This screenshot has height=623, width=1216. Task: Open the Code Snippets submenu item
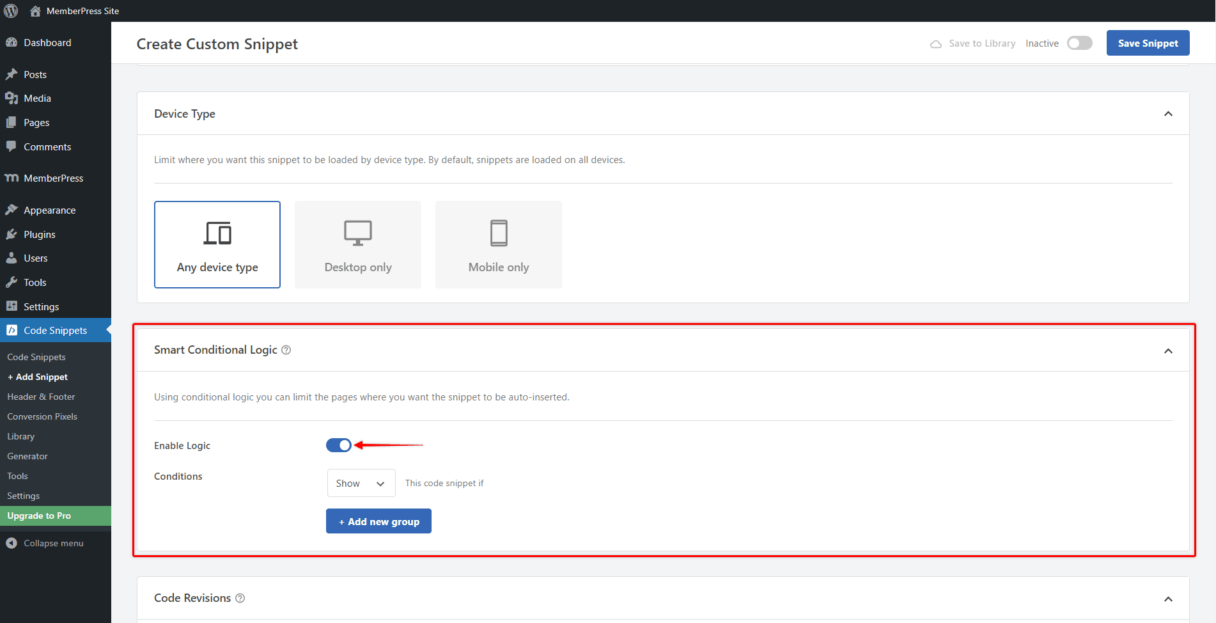(36, 357)
